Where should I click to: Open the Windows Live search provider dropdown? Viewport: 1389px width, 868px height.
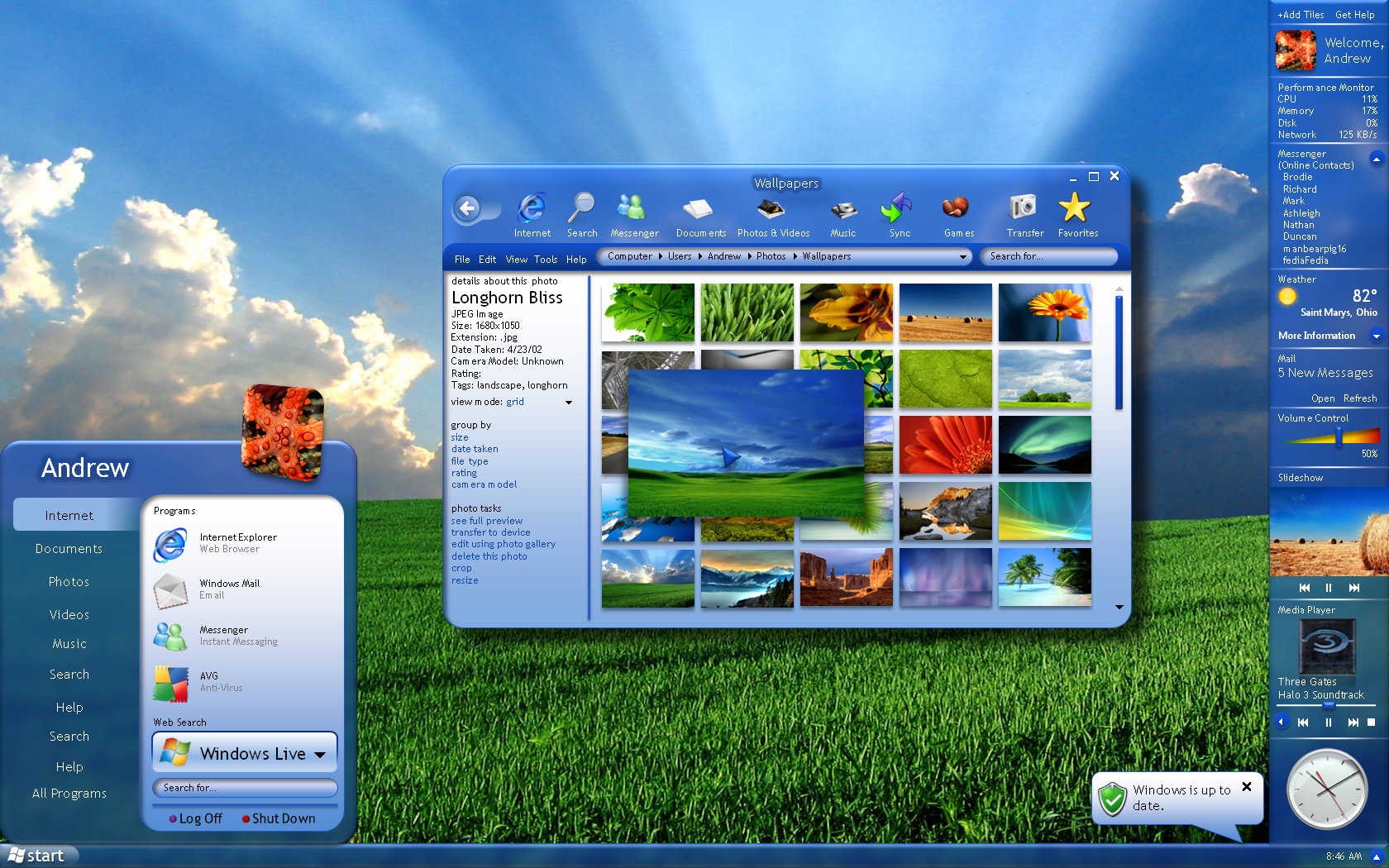tap(320, 755)
